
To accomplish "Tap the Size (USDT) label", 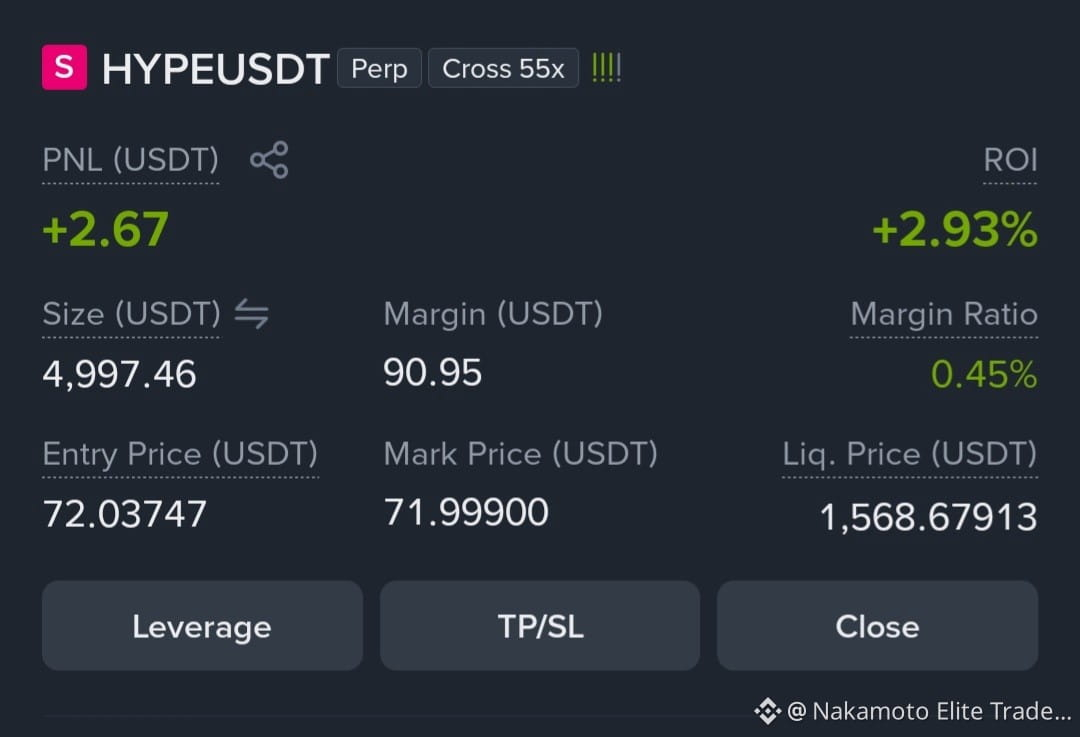I will [132, 314].
